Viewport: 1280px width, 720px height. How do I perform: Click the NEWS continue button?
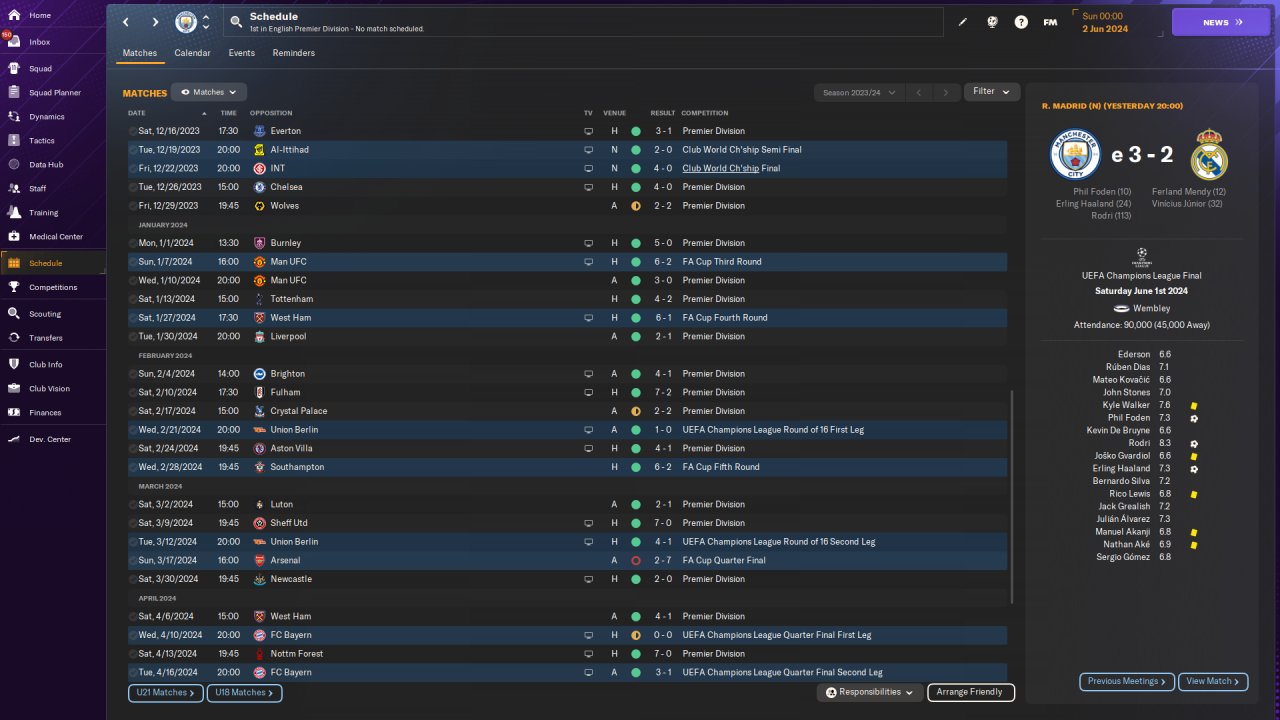[1221, 22]
